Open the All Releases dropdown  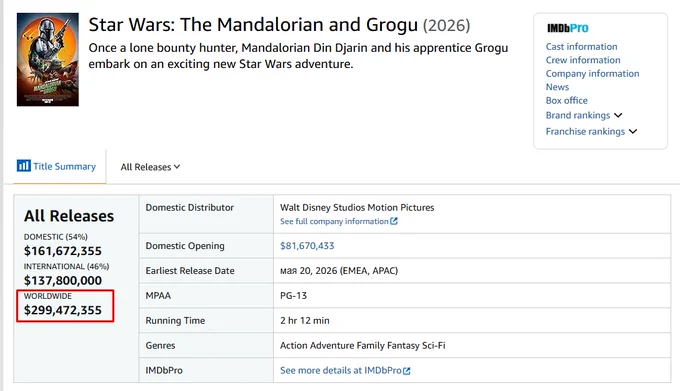150,167
